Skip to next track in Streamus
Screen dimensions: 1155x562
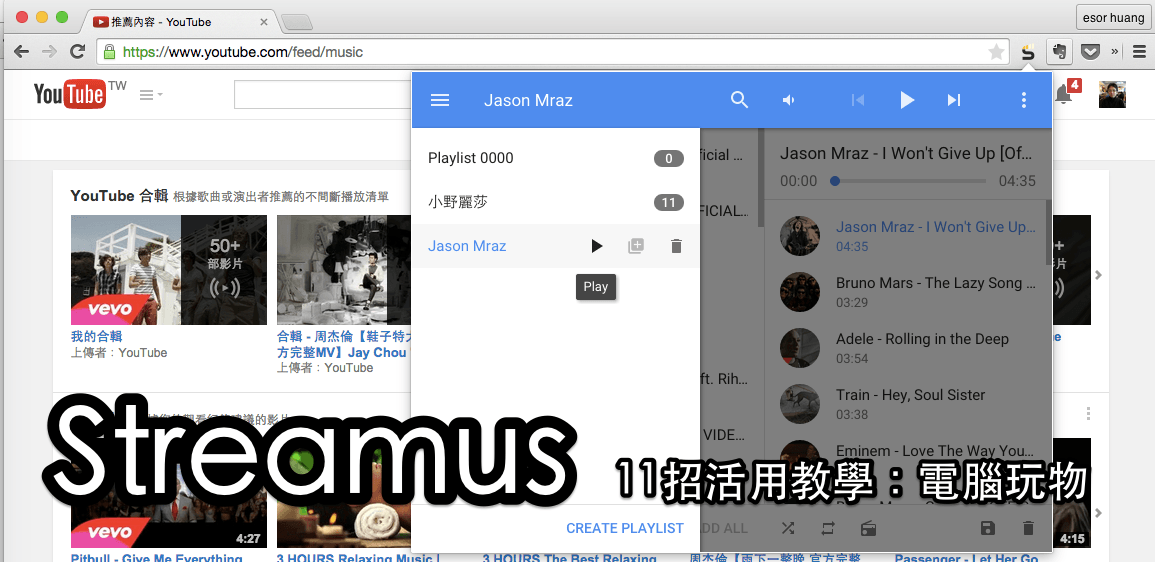954,100
